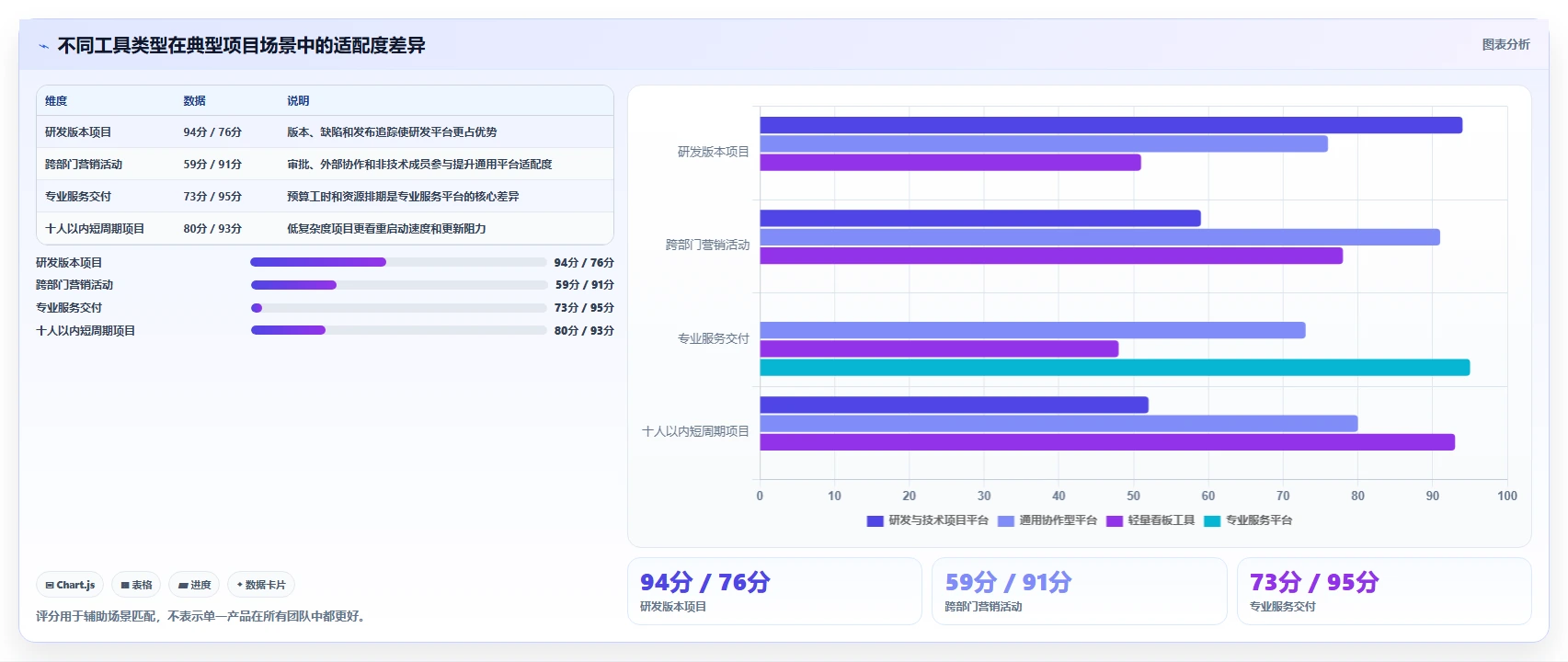The image size is (1568, 662).
Task: Click the 73分 / 95分 value beside progress bar
Action: [x=584, y=308]
